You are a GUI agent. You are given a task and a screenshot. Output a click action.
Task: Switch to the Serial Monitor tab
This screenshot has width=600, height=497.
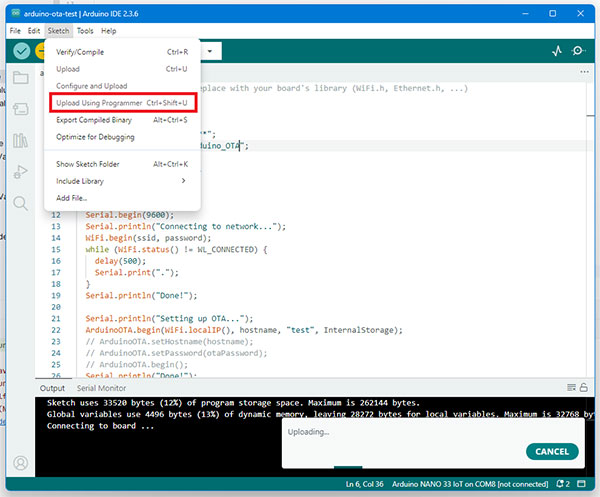pos(101,388)
